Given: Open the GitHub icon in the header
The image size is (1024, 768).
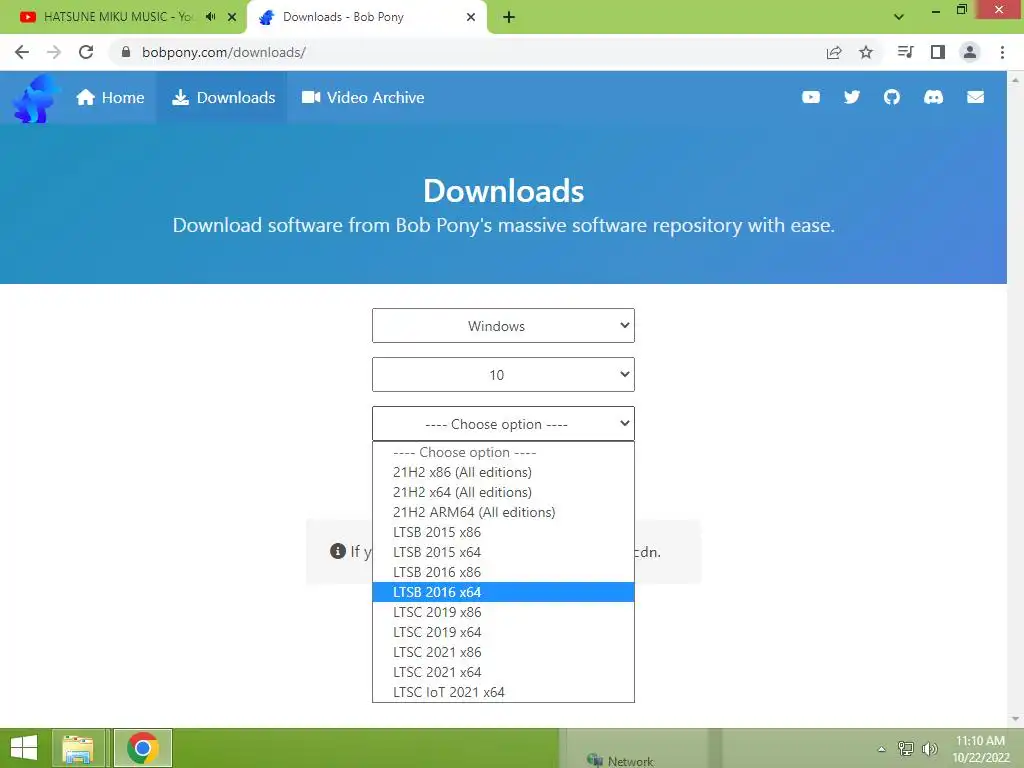Looking at the screenshot, I should click(x=892, y=97).
